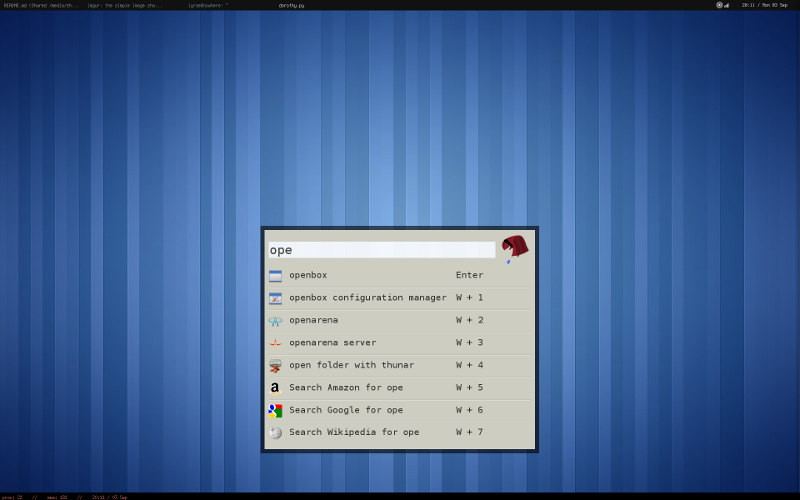Click the bottom bar date readout

tap(110, 497)
